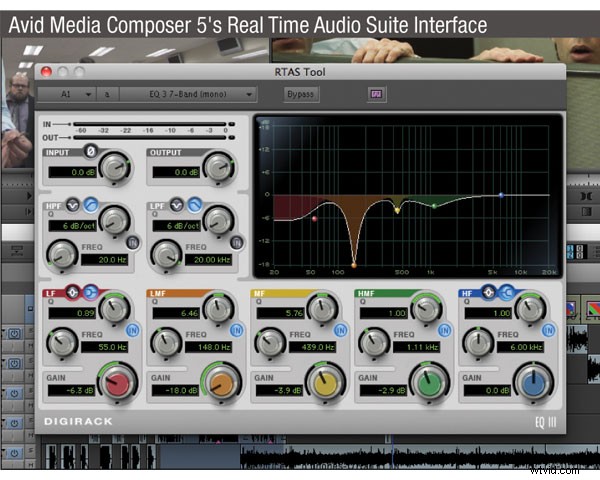Click the MF Q knob

(x=323, y=309)
